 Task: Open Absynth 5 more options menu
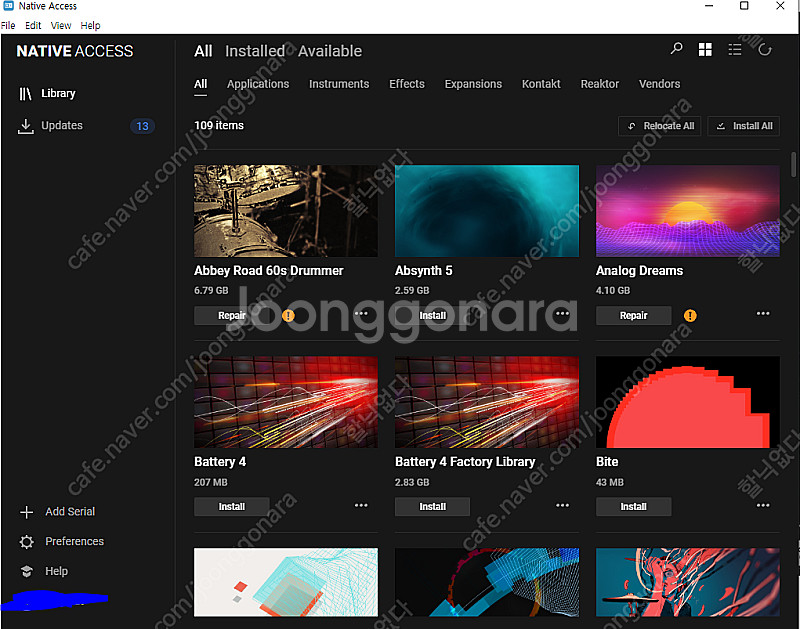coord(562,314)
